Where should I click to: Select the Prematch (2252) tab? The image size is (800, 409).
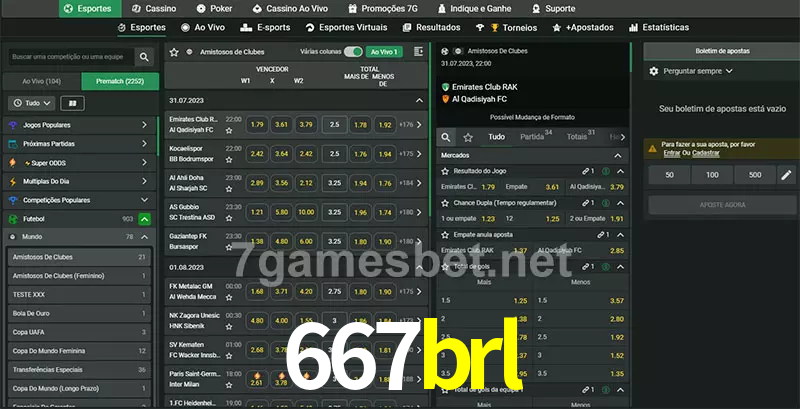point(119,81)
